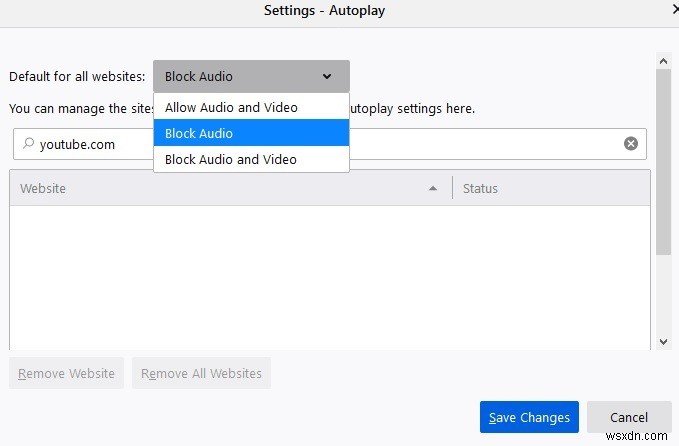The image size is (679, 446).
Task: Click the scrollbar down arrow
Action: [662, 341]
